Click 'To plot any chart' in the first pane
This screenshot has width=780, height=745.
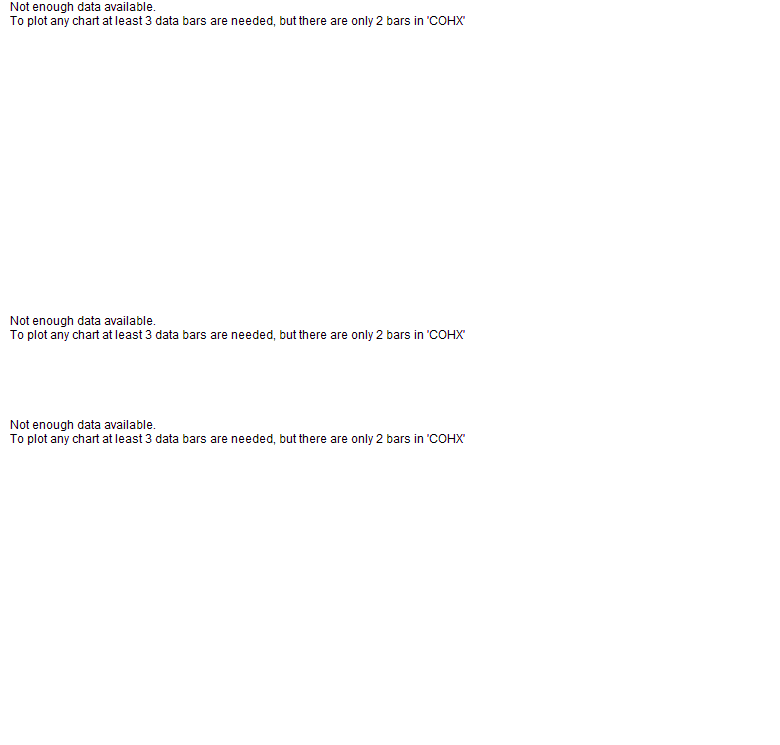pos(55,21)
